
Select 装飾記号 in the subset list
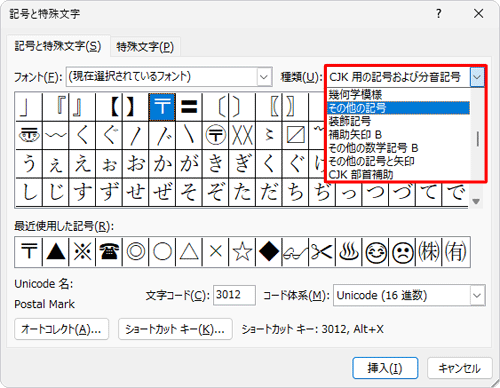tap(399, 121)
